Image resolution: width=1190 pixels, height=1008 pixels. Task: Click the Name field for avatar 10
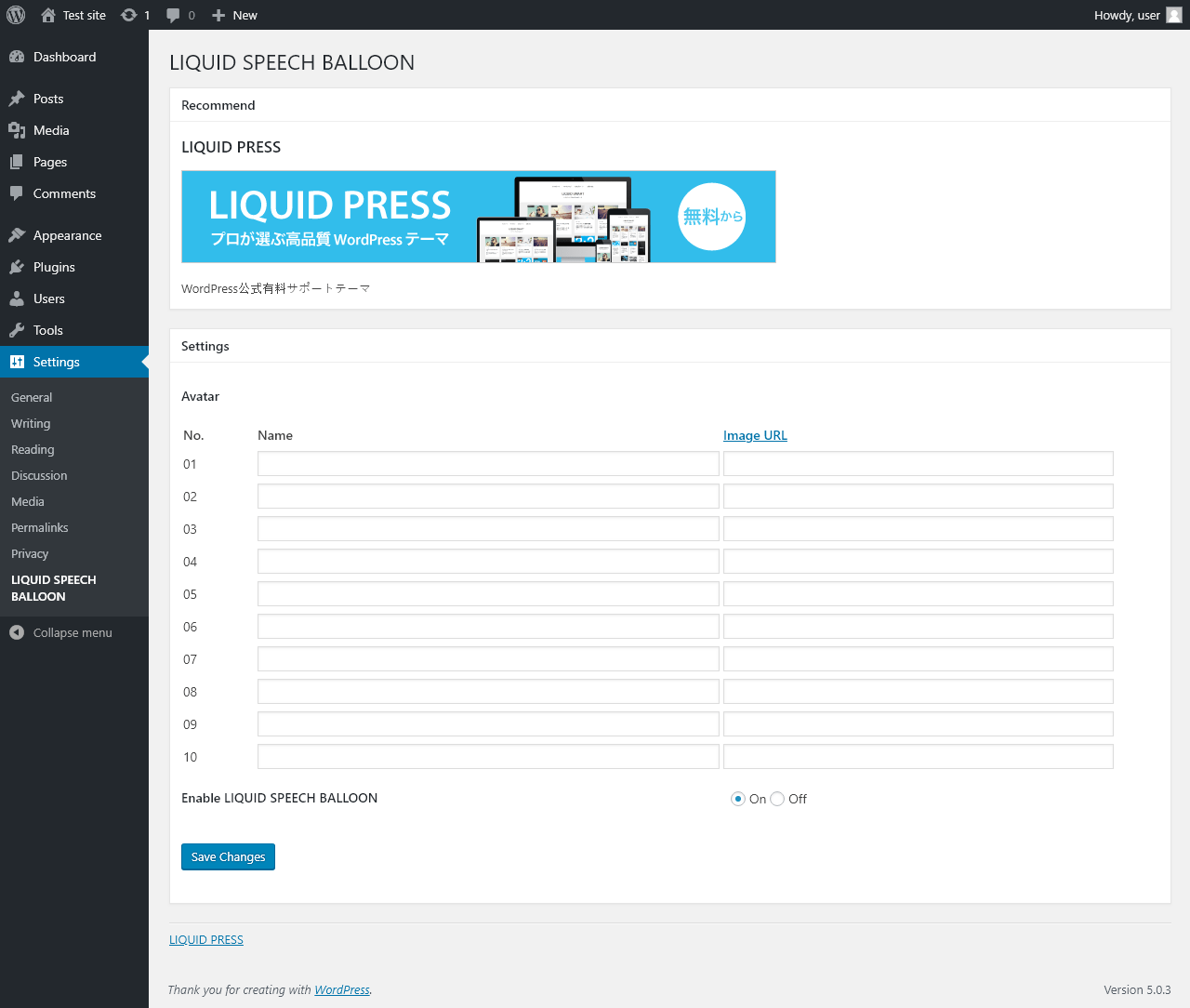[488, 757]
